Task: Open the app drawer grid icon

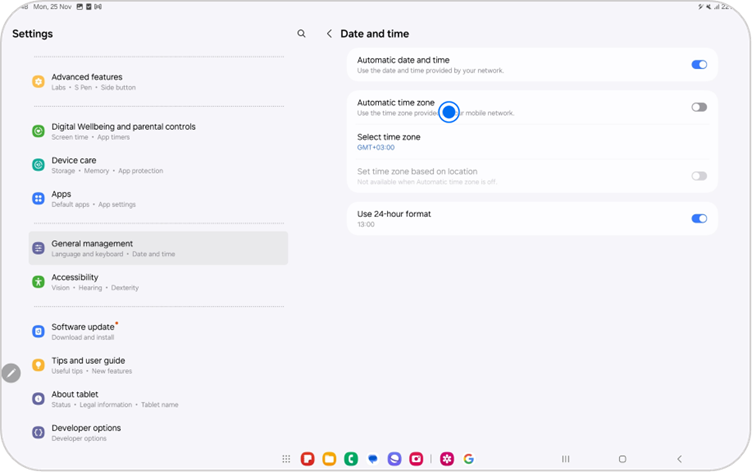Action: [x=286, y=459]
